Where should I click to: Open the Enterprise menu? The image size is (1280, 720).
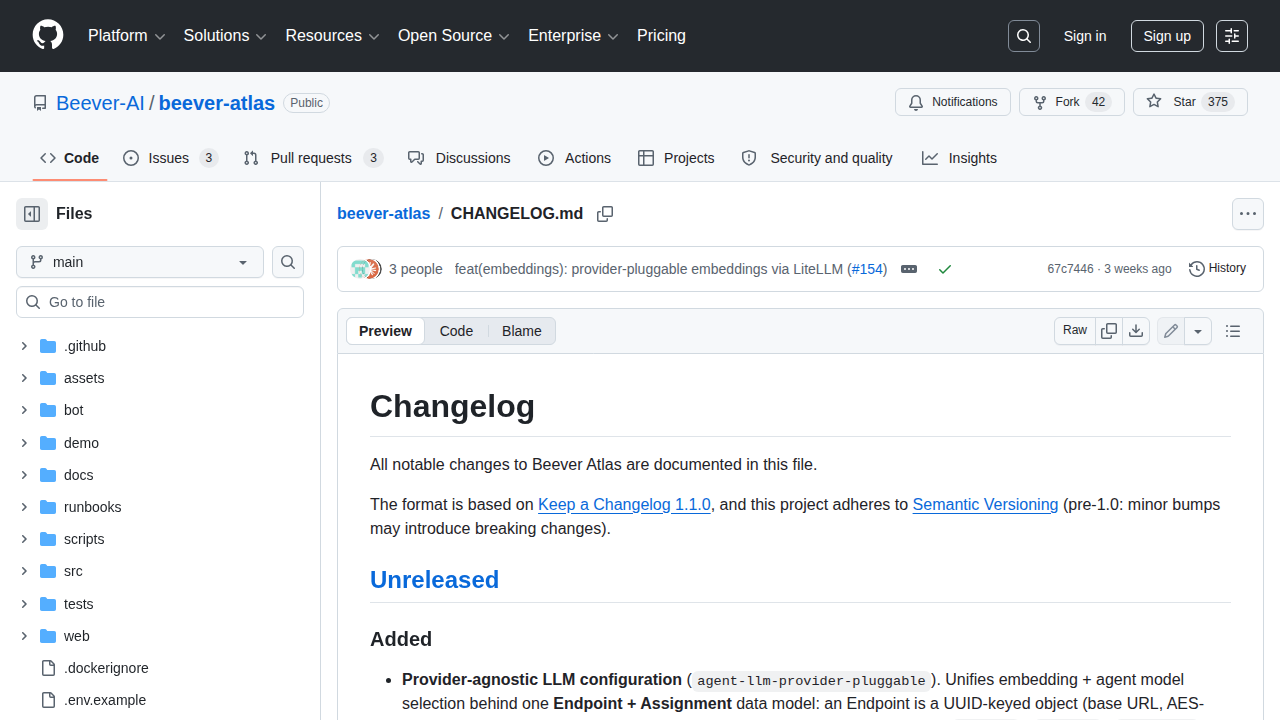click(574, 36)
